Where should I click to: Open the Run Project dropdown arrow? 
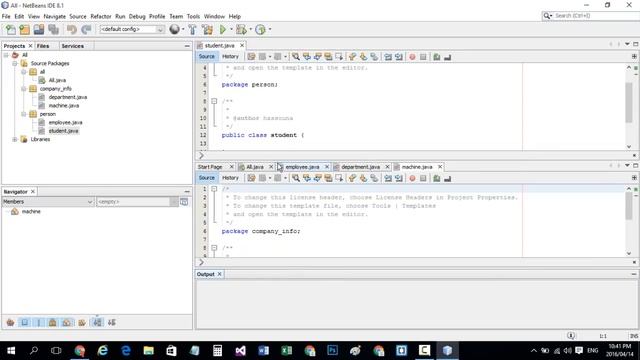click(x=231, y=29)
